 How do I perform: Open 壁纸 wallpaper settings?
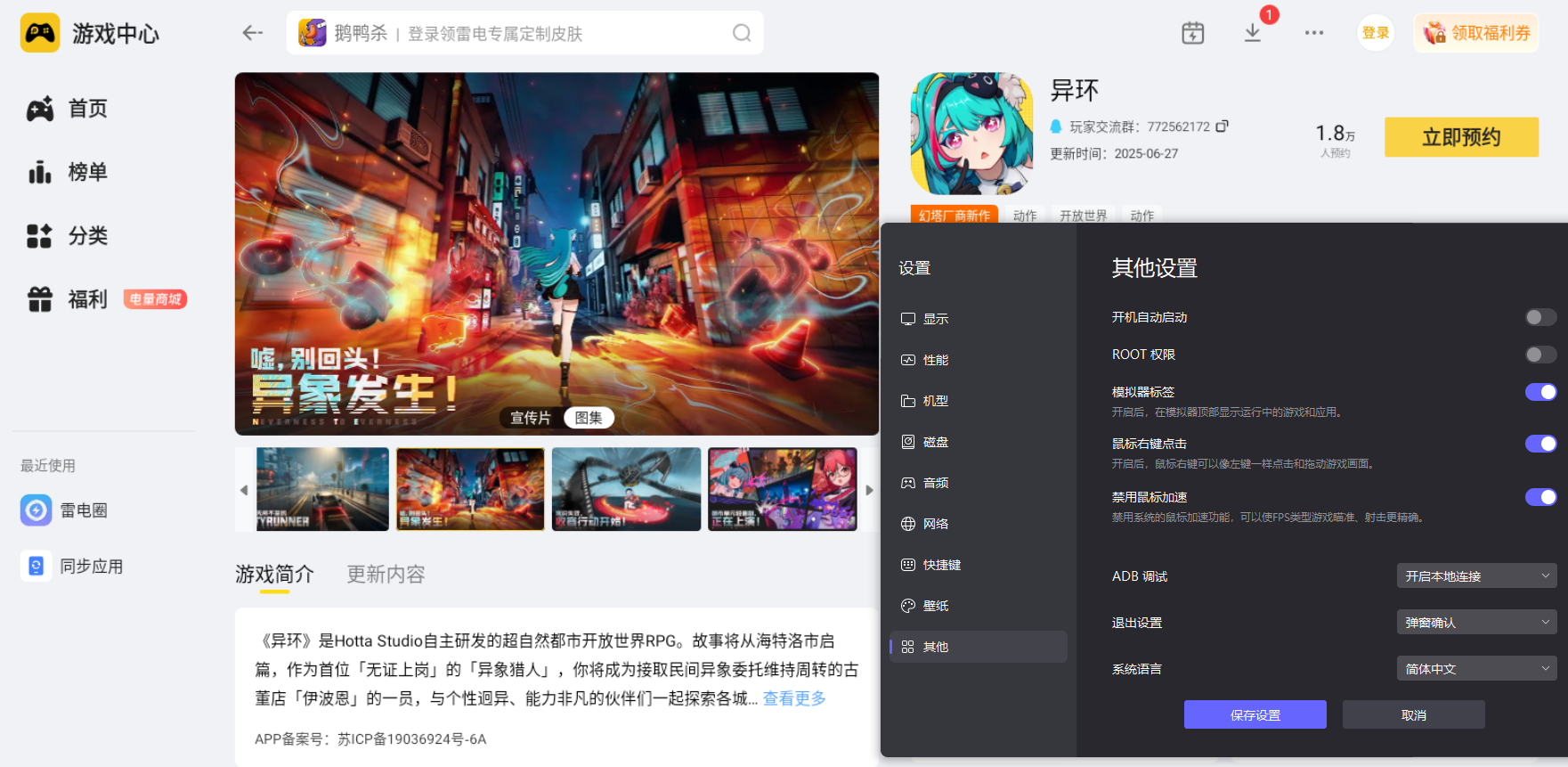(979, 606)
